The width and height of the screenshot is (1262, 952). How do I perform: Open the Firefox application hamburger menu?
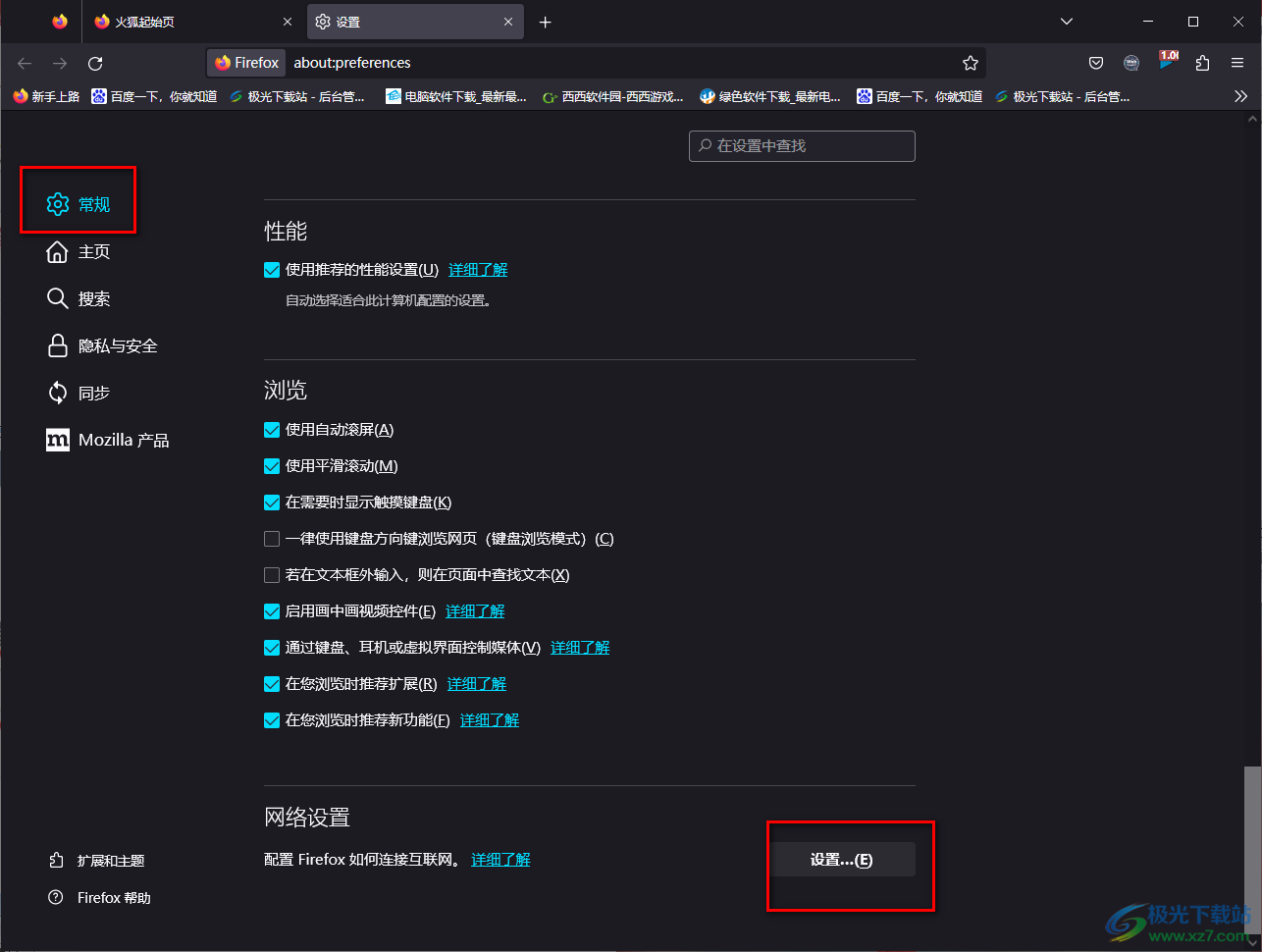pos(1237,63)
